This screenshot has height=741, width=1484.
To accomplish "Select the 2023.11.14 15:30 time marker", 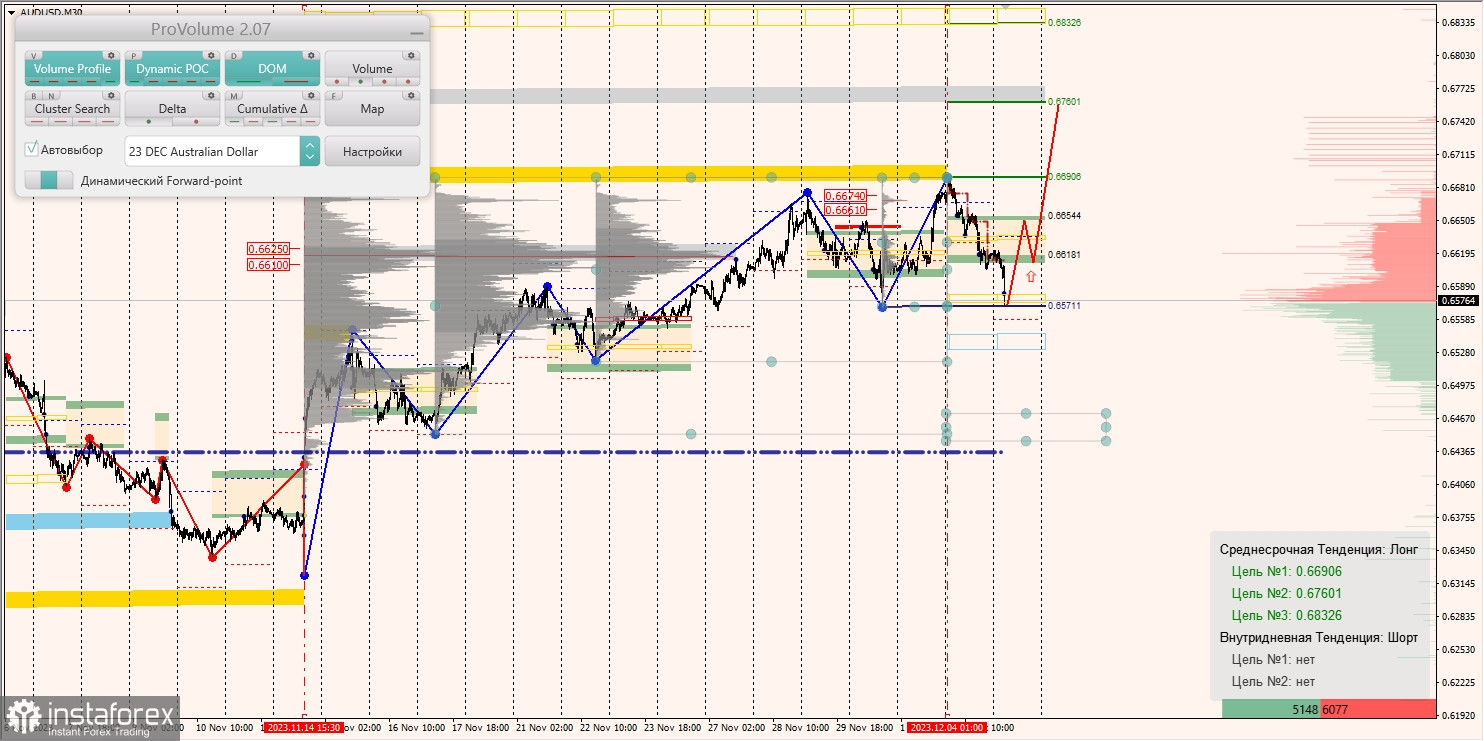I will coord(303,728).
